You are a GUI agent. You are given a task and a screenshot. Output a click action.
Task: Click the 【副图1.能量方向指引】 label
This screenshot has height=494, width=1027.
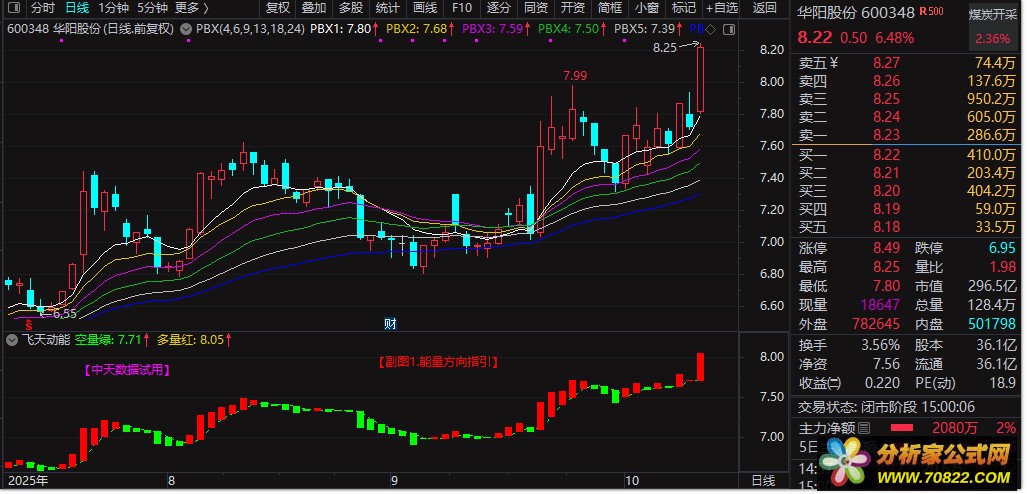(437, 362)
